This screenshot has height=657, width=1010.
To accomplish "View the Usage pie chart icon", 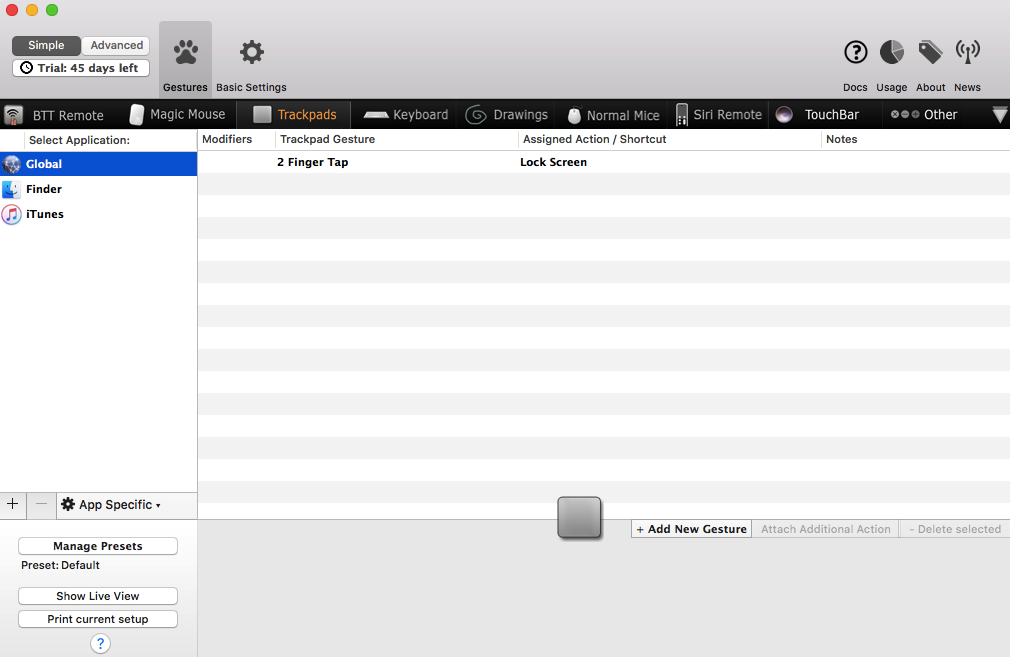I will tap(891, 53).
